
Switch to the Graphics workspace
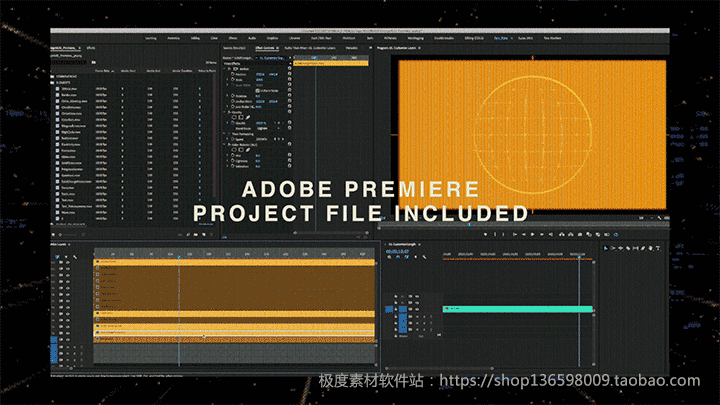(x=272, y=38)
